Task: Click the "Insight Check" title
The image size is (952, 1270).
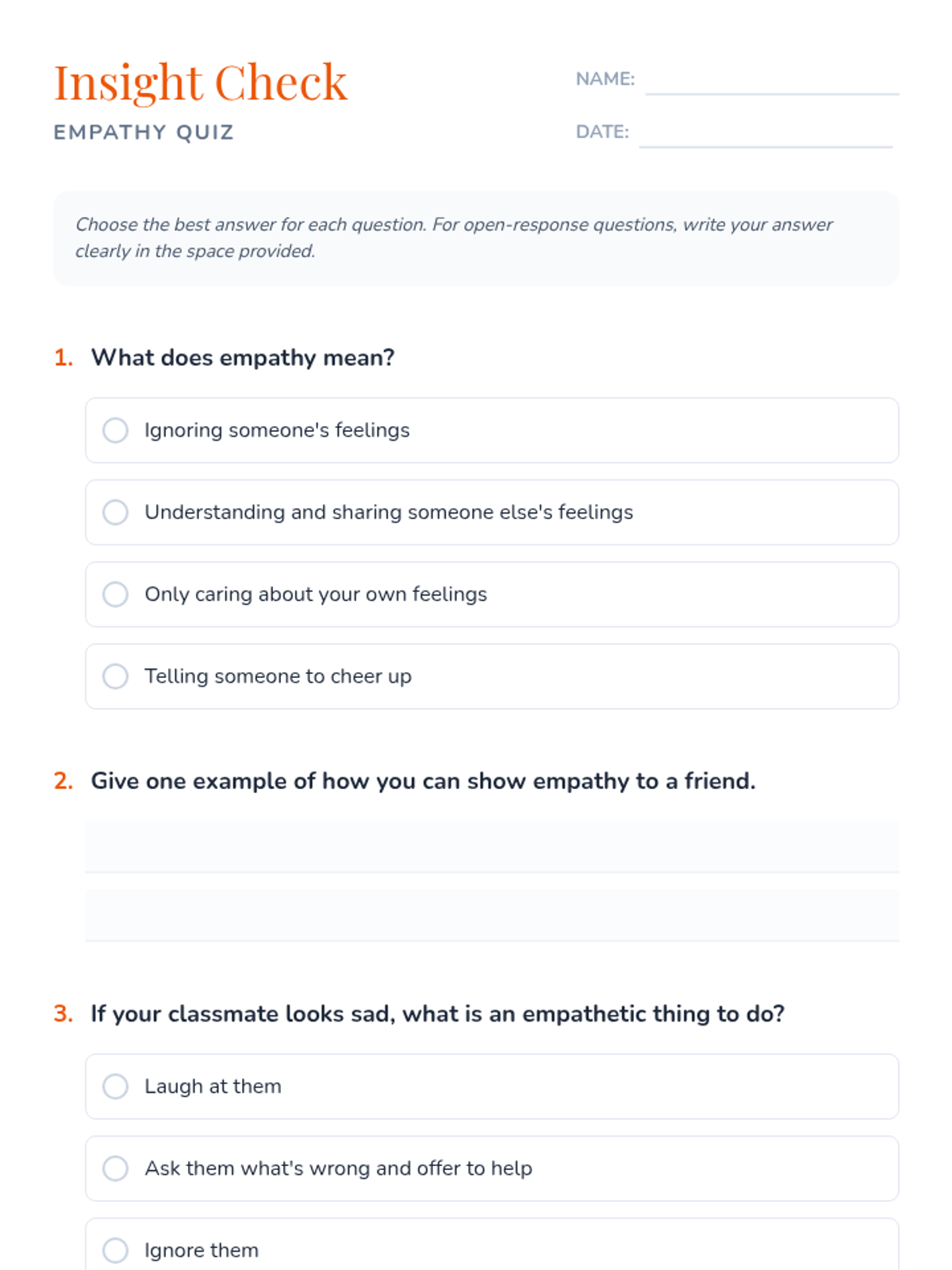Action: [x=201, y=83]
